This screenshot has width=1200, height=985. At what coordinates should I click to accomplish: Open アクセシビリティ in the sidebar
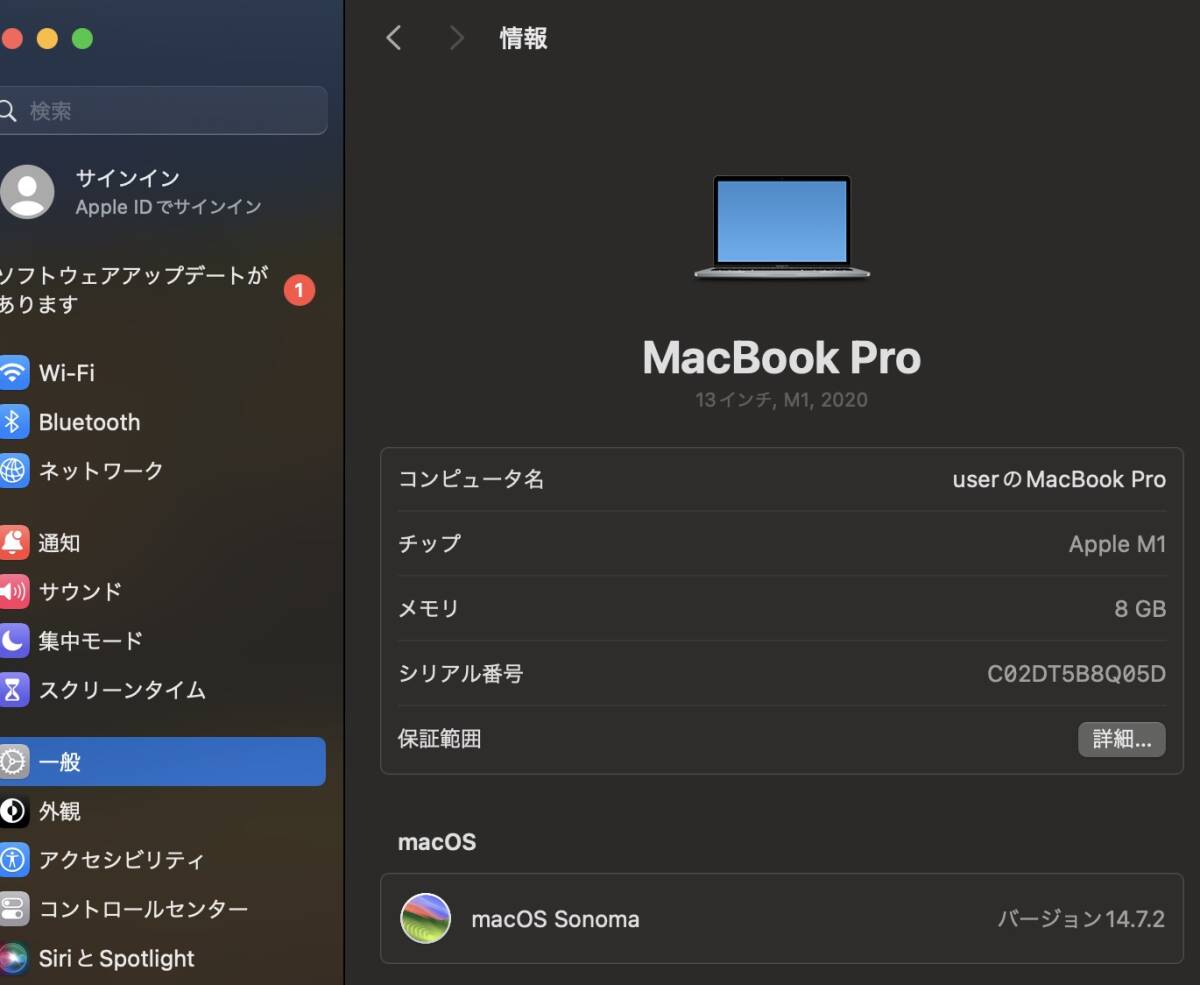coord(122,860)
